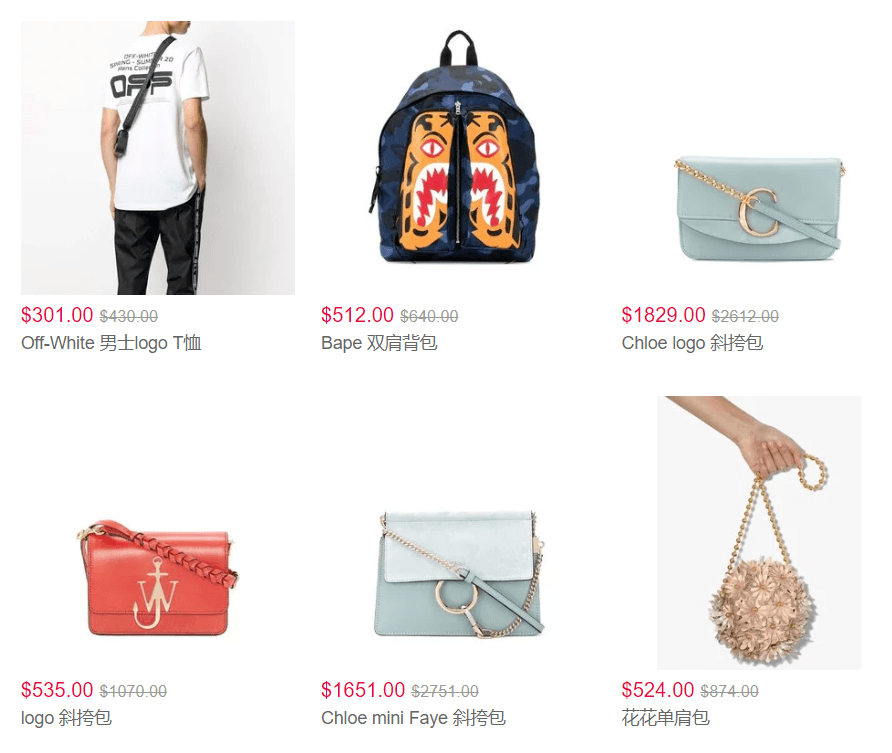The height and width of the screenshot is (753, 892).
Task: Open the Off-White logo T-shirt product image
Action: click(x=158, y=158)
